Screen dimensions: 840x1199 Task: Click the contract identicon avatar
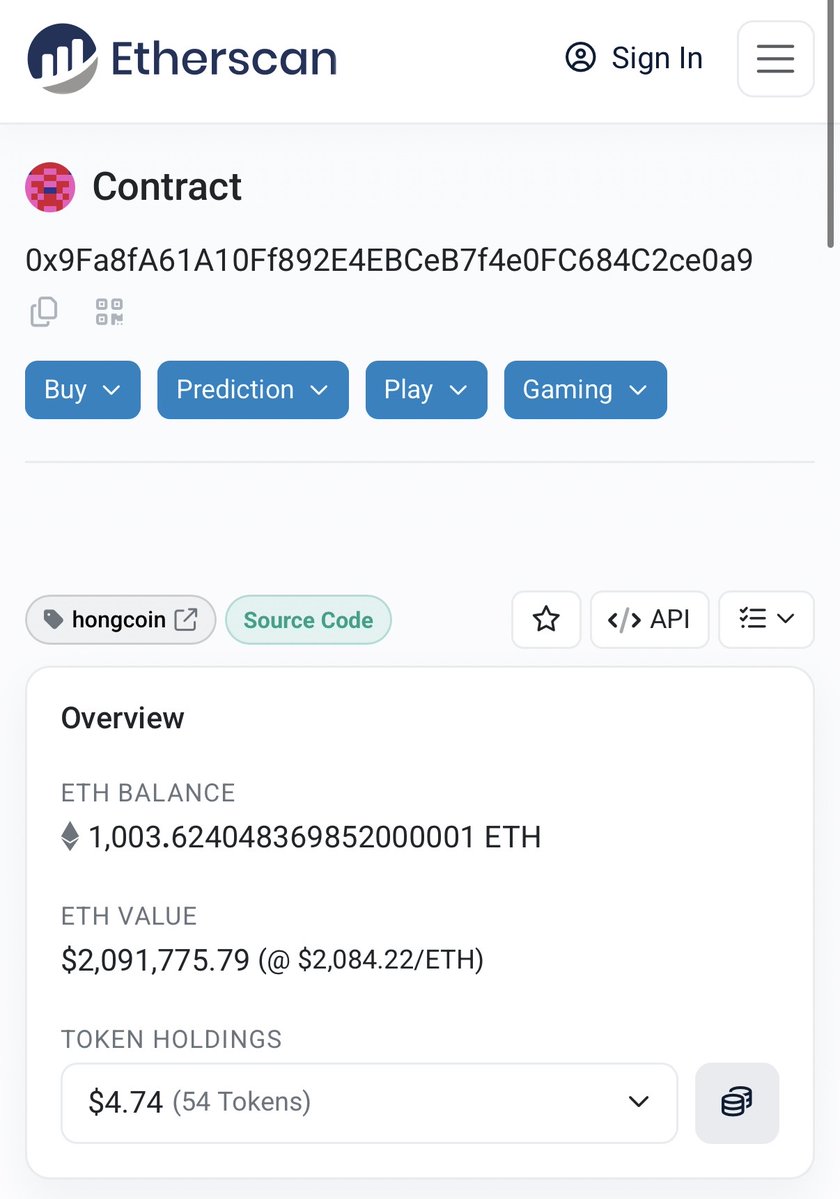[50, 187]
